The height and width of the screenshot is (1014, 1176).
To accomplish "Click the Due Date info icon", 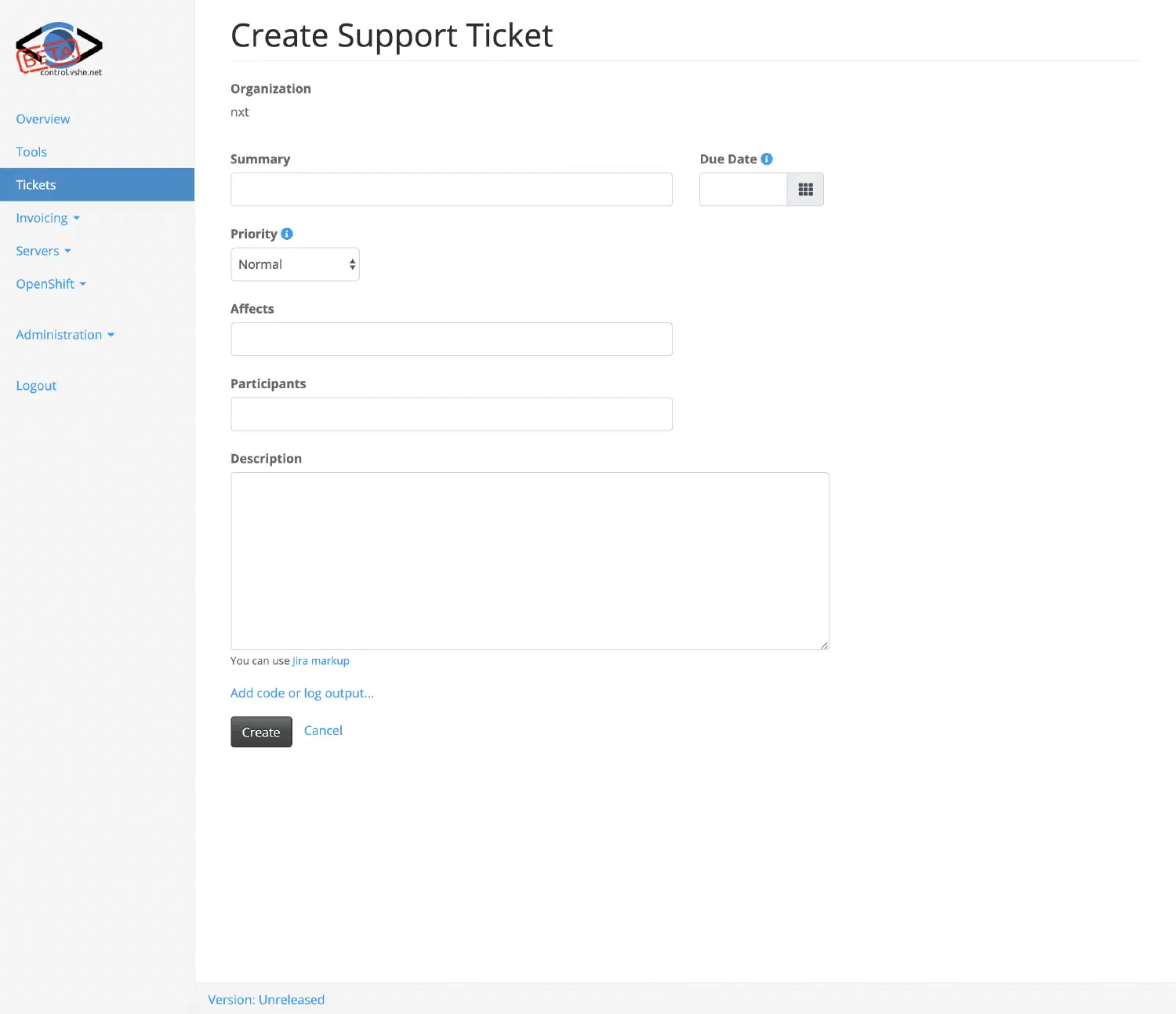I will [x=767, y=159].
